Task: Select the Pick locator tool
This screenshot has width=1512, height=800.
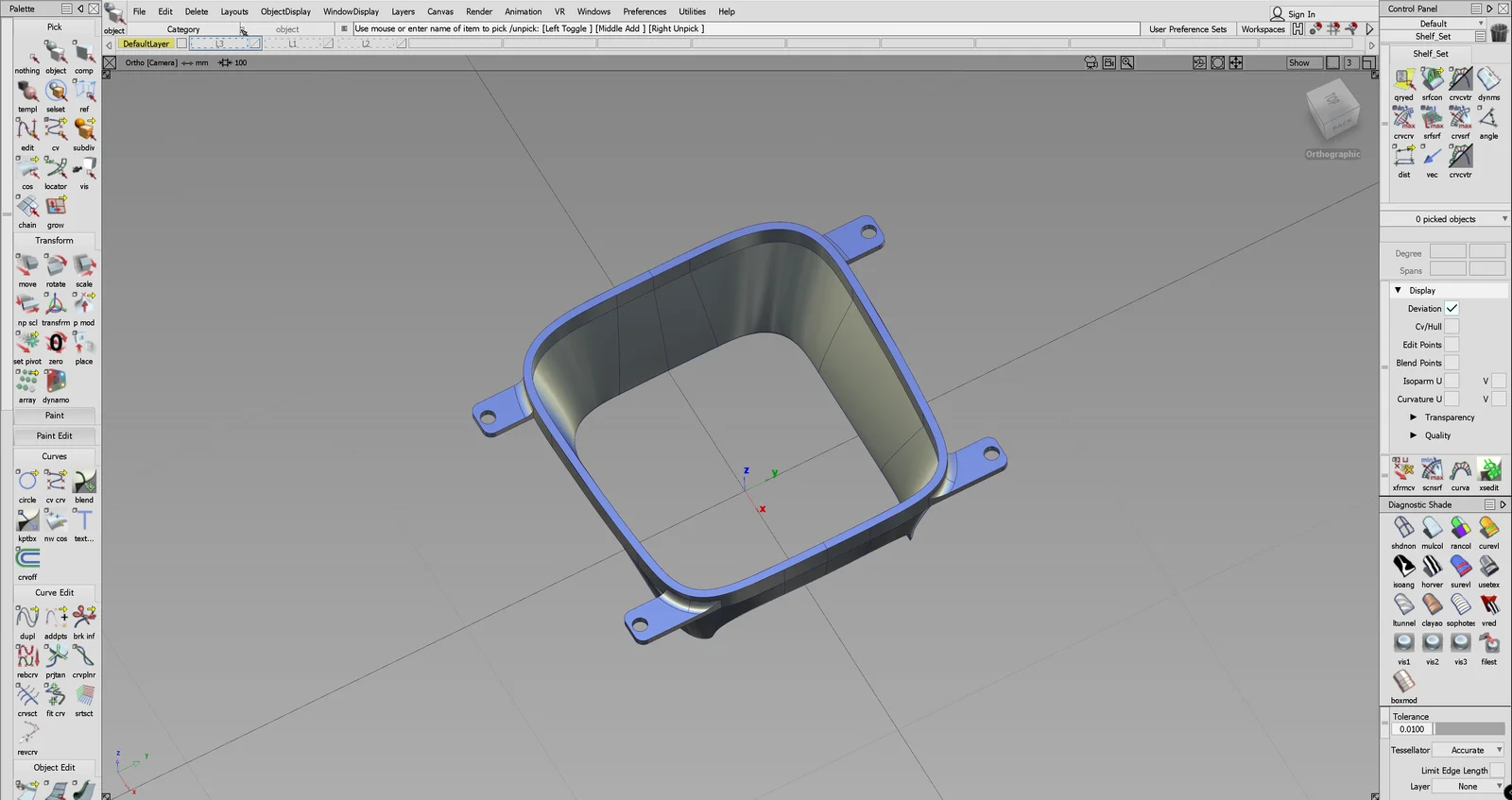Action: pos(56,173)
